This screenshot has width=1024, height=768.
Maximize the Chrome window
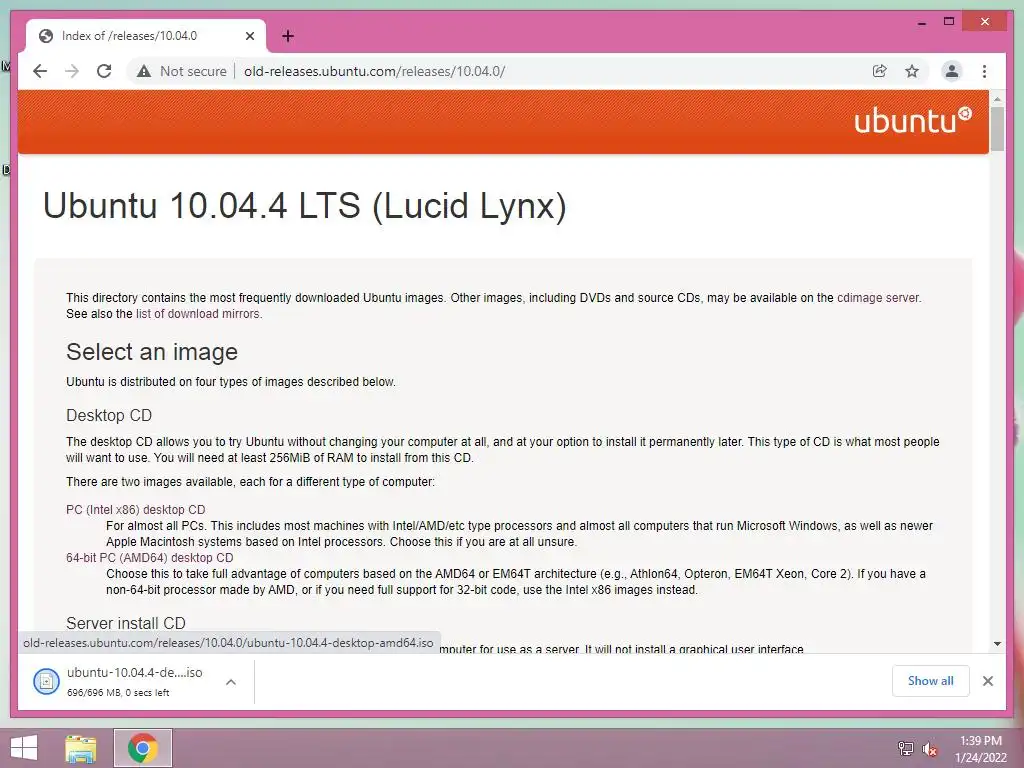click(949, 22)
